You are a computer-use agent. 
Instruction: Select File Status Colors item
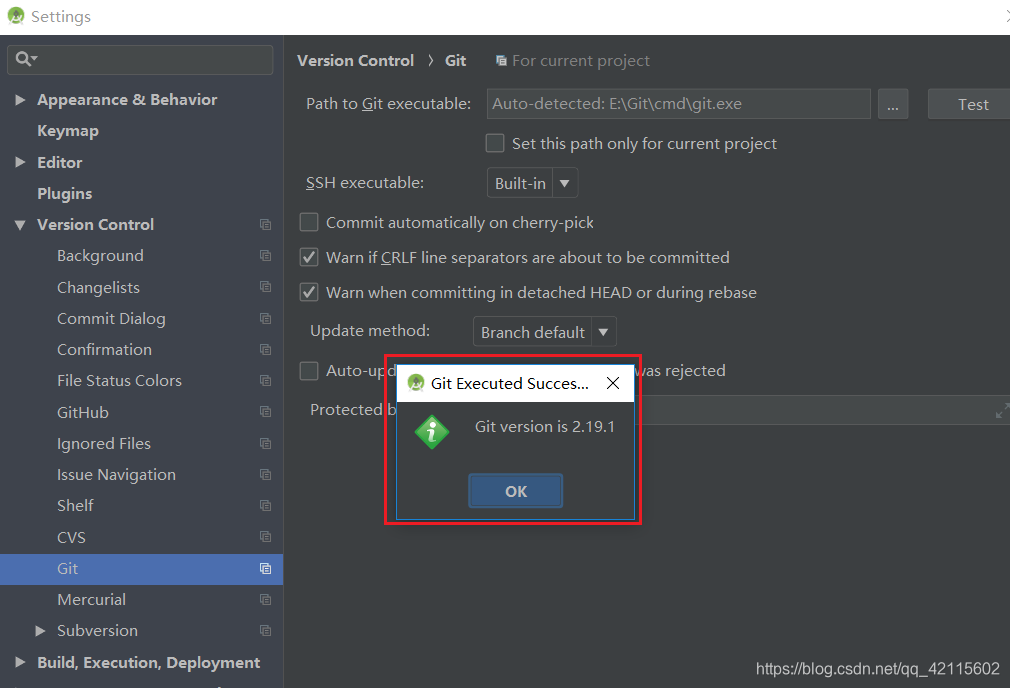coord(119,381)
